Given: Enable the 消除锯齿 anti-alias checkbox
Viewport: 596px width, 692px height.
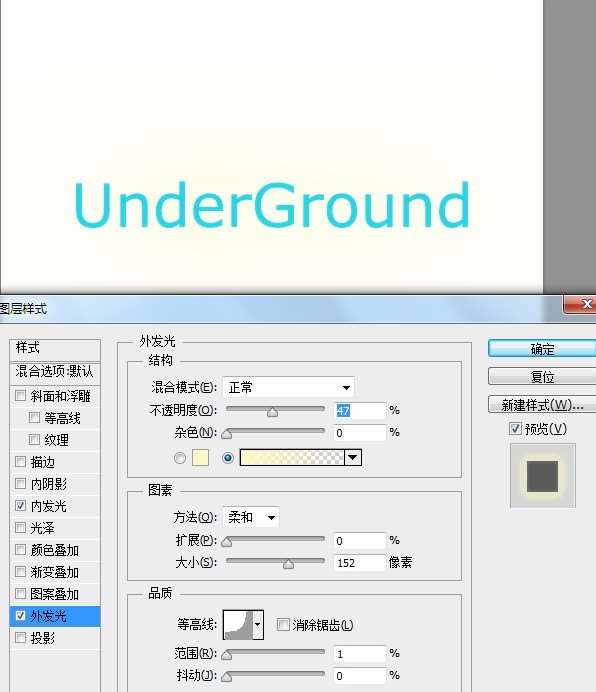Looking at the screenshot, I should coord(283,624).
